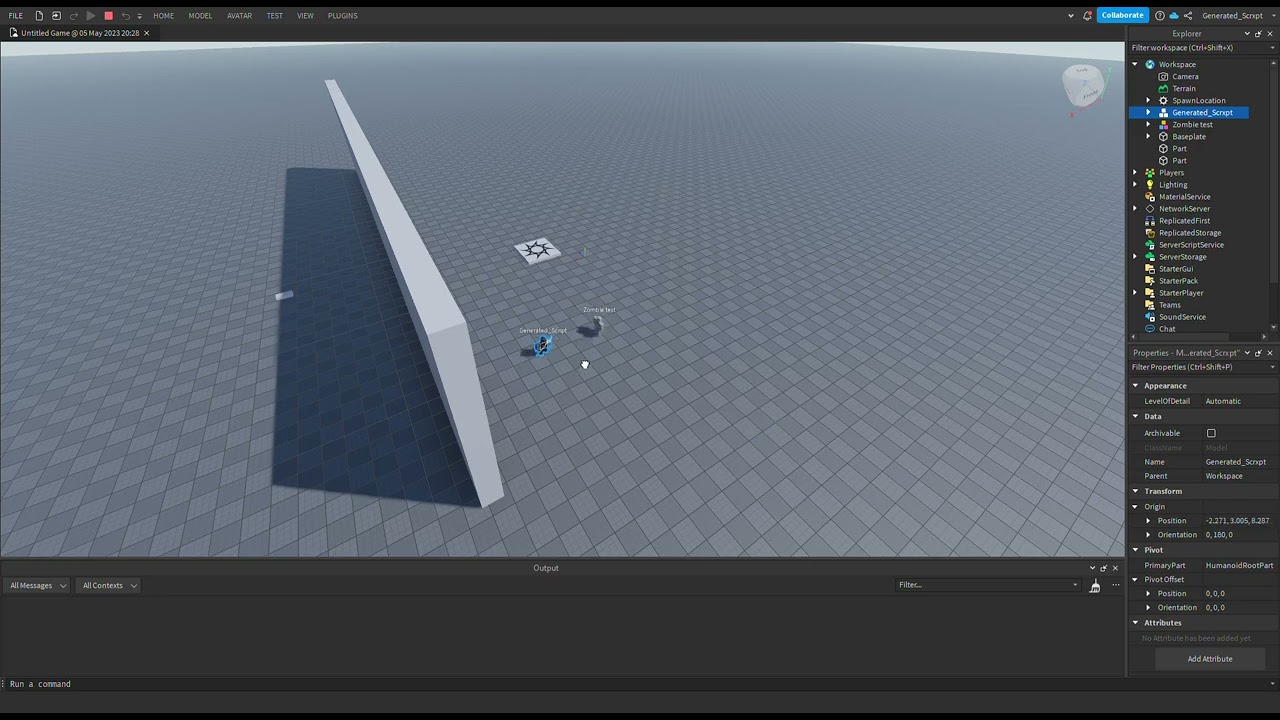Select the StarterPlayer icon
The height and width of the screenshot is (720, 1280).
tap(1150, 293)
